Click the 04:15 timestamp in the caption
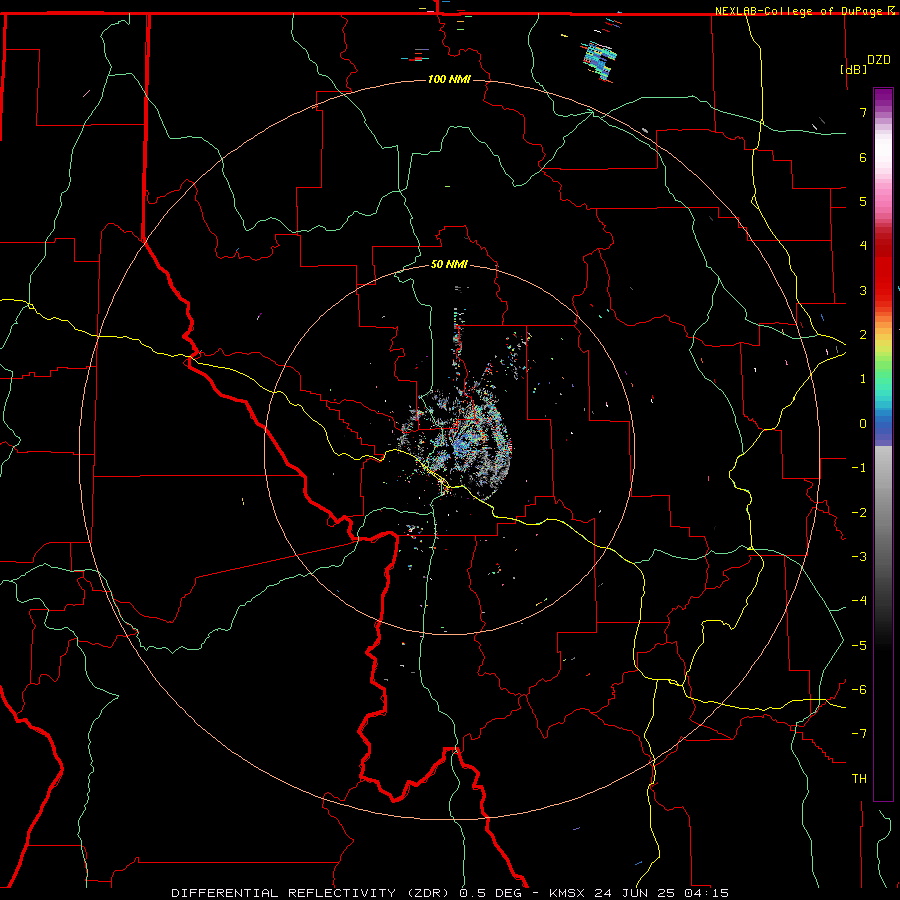 click(x=705, y=893)
